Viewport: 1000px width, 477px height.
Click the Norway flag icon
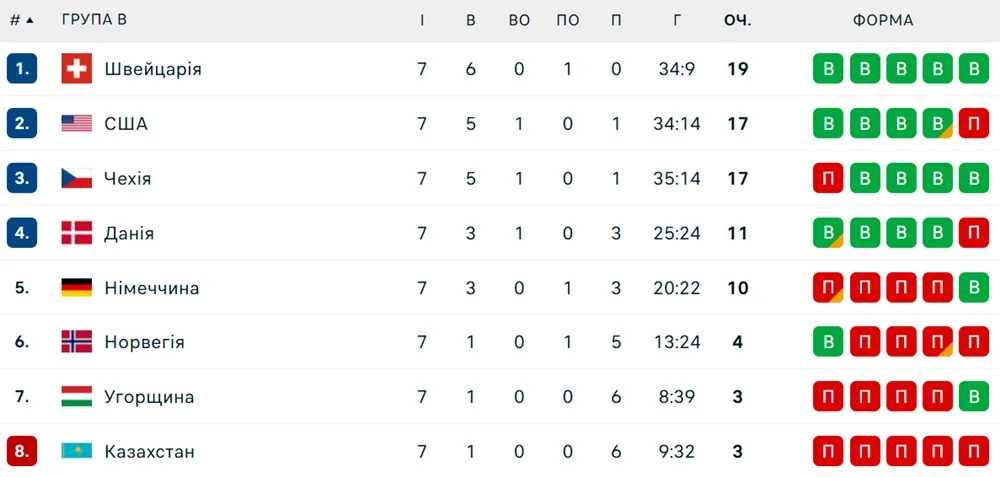[x=76, y=342]
